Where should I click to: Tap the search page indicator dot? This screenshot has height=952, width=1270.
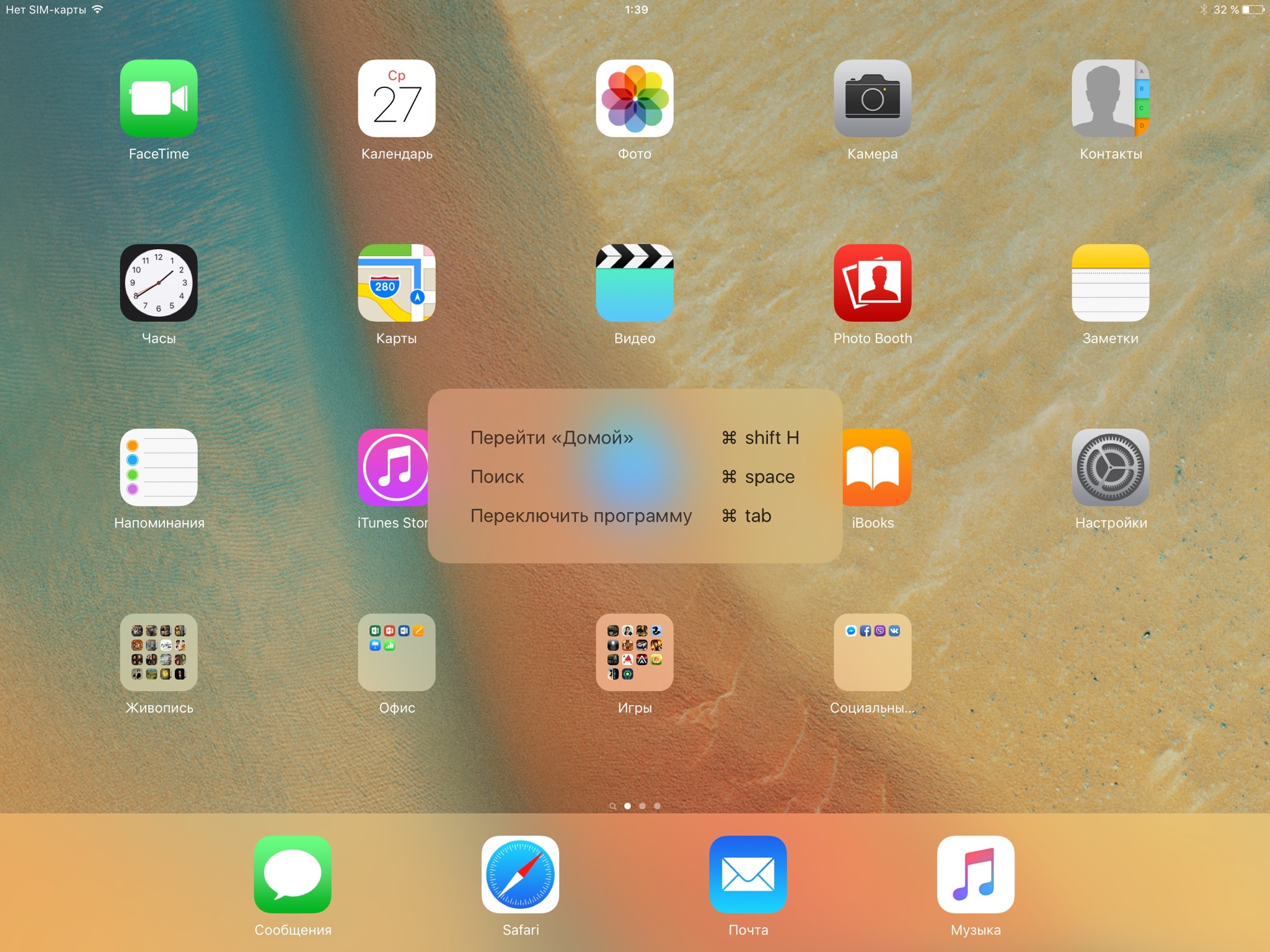[x=612, y=806]
